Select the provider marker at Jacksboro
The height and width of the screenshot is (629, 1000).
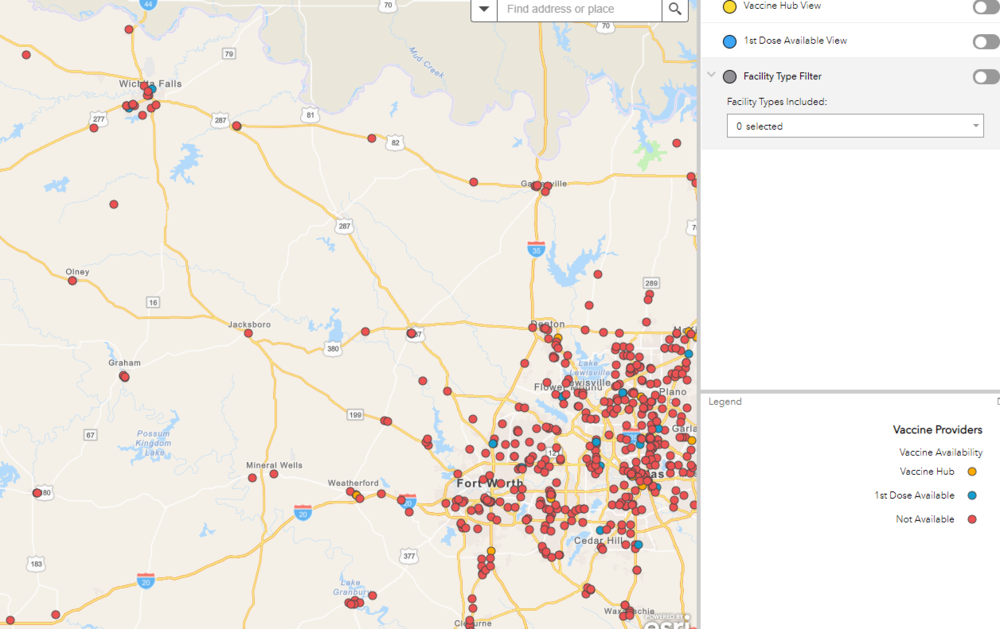248,333
